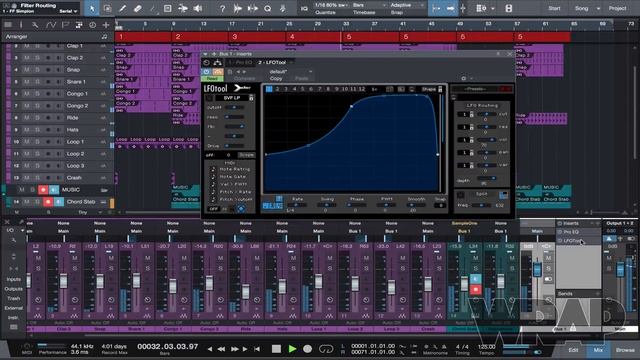The image size is (640, 360).
Task: Expand the Bus 1 Inserts window menu arrow
Action: [x=205, y=54]
